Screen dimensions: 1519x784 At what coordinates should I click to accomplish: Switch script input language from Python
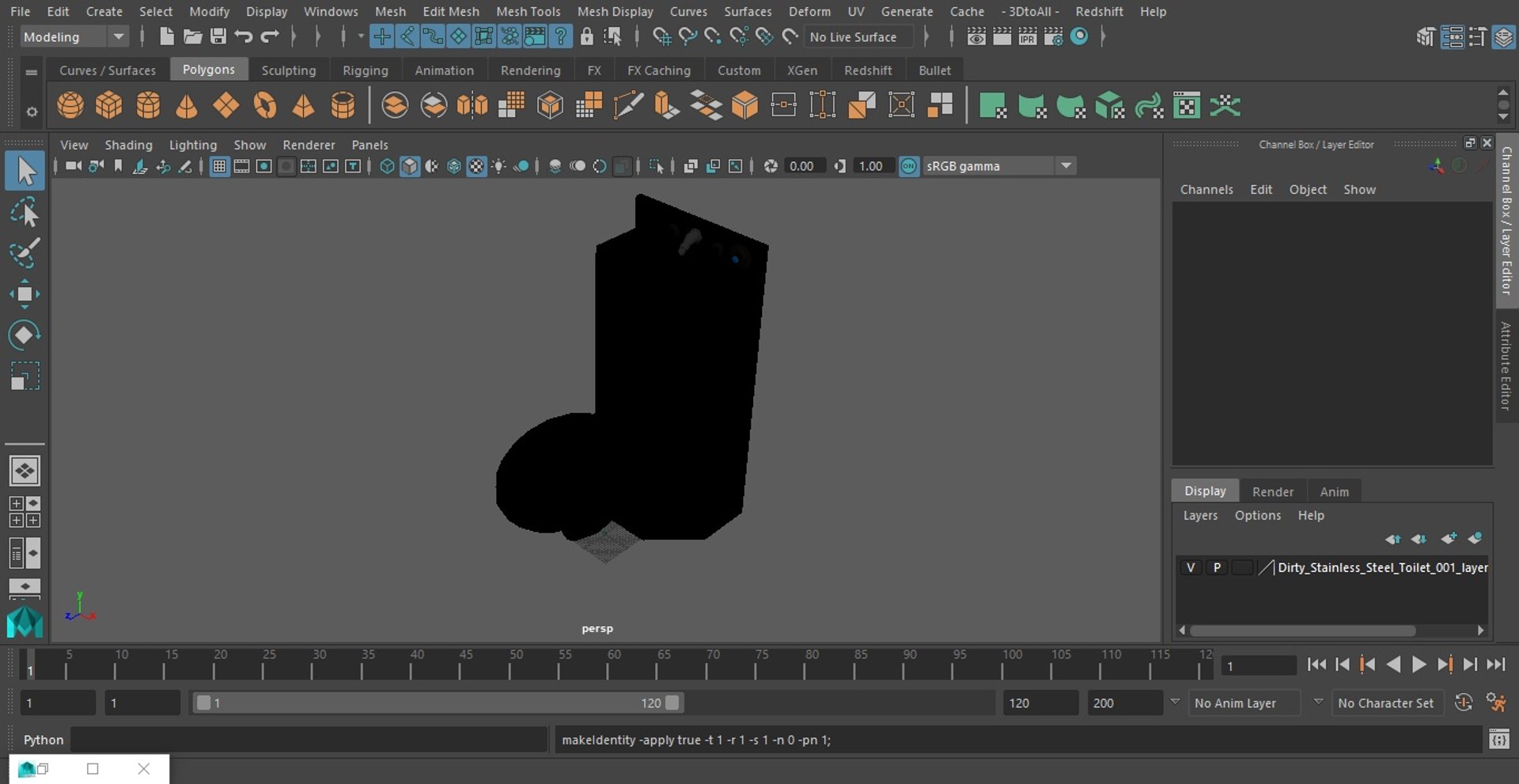click(44, 740)
